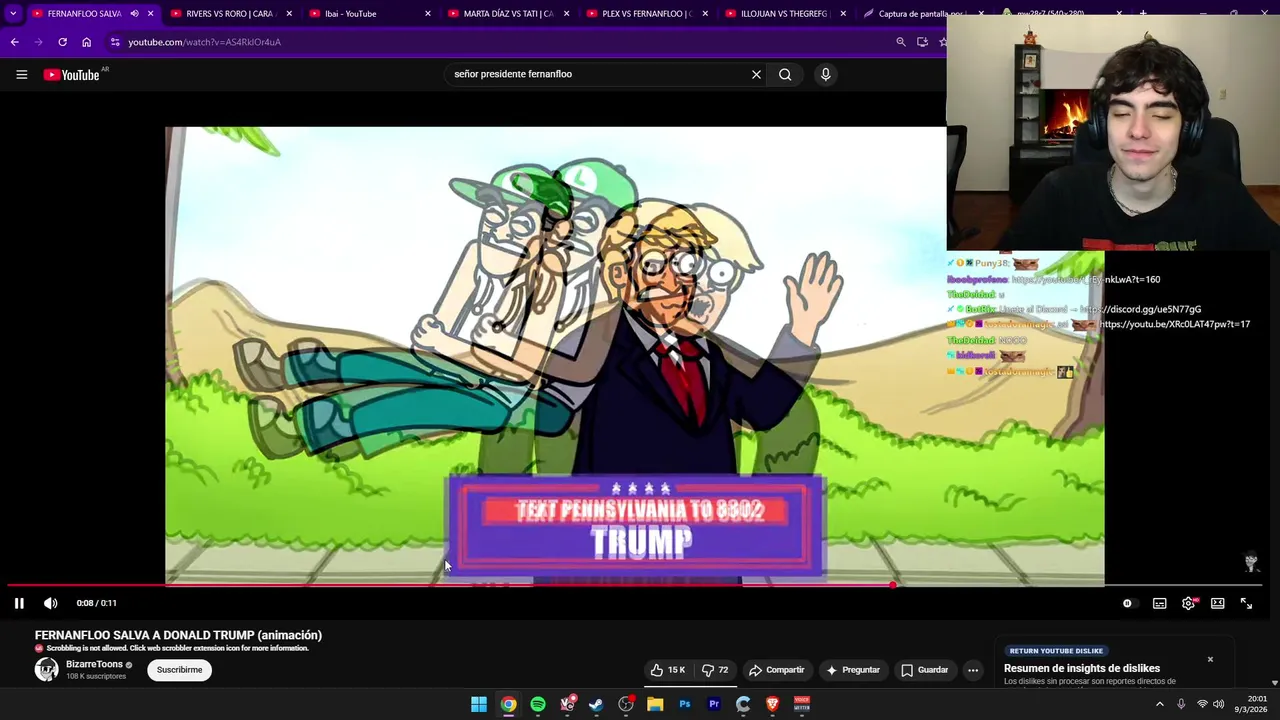Open File Explorer from the taskbar
The image size is (1280, 720).
click(x=655, y=704)
